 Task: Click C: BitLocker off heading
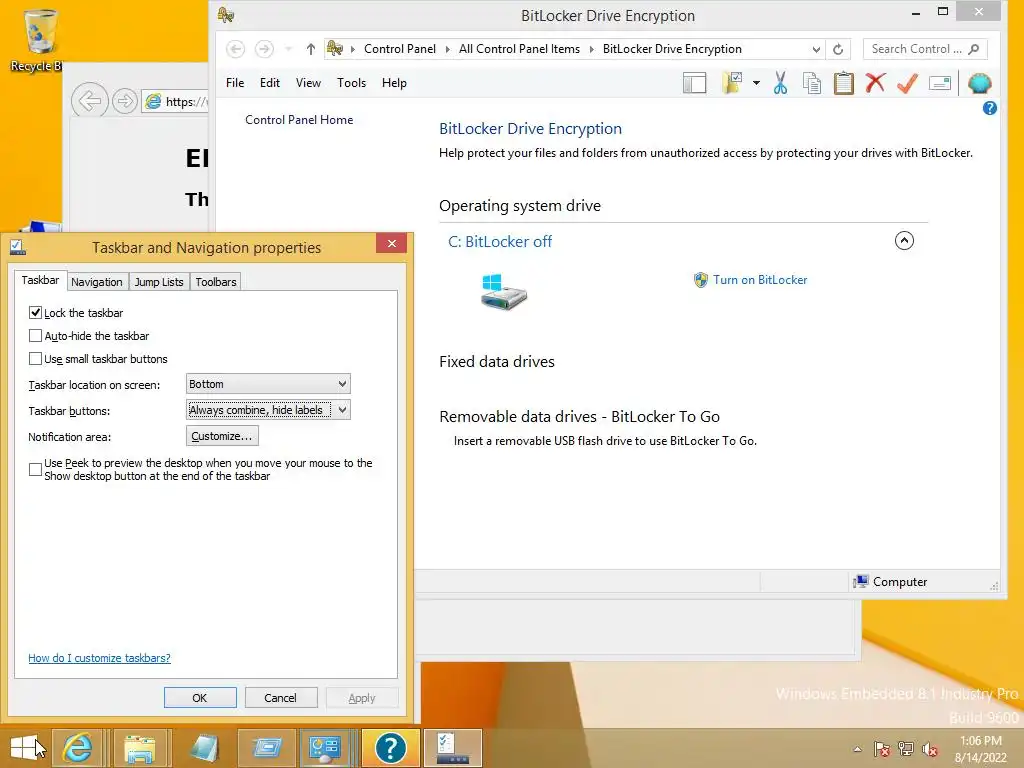click(x=500, y=242)
